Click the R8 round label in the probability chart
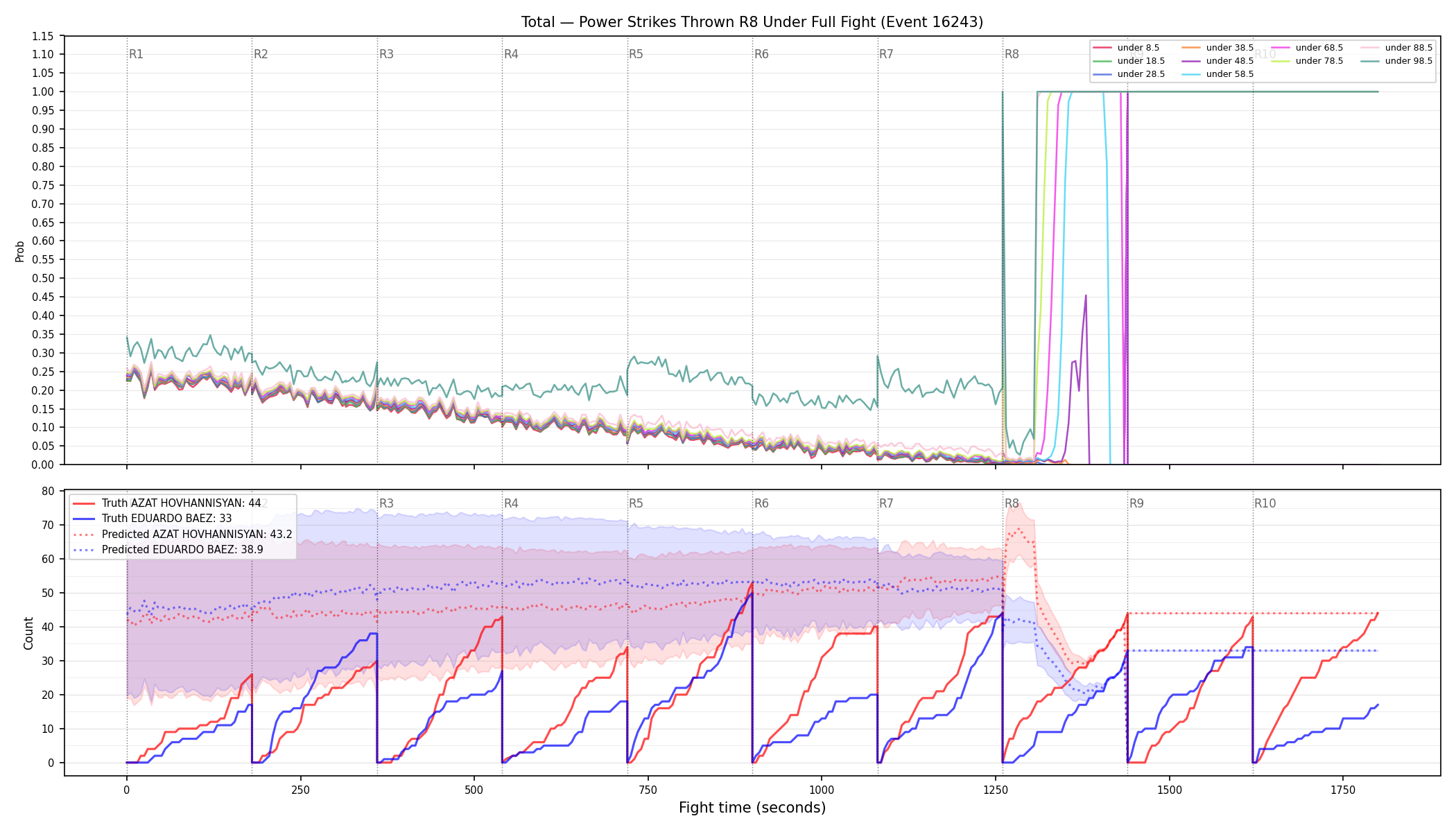The image size is (1456, 832). point(1012,54)
